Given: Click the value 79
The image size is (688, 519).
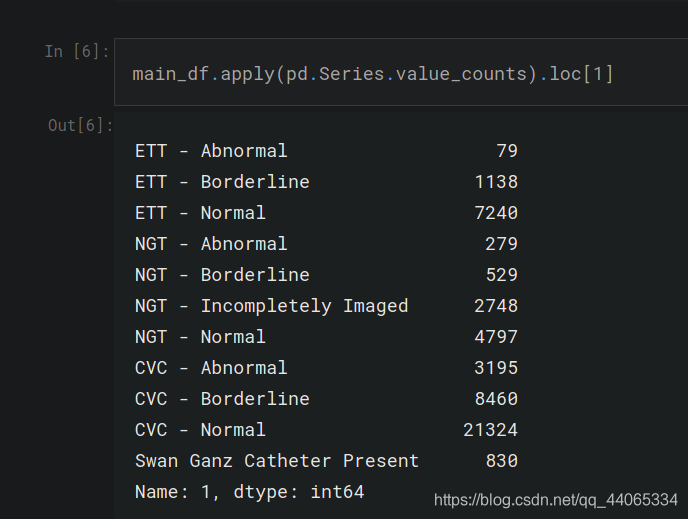Looking at the screenshot, I should click(x=507, y=151).
